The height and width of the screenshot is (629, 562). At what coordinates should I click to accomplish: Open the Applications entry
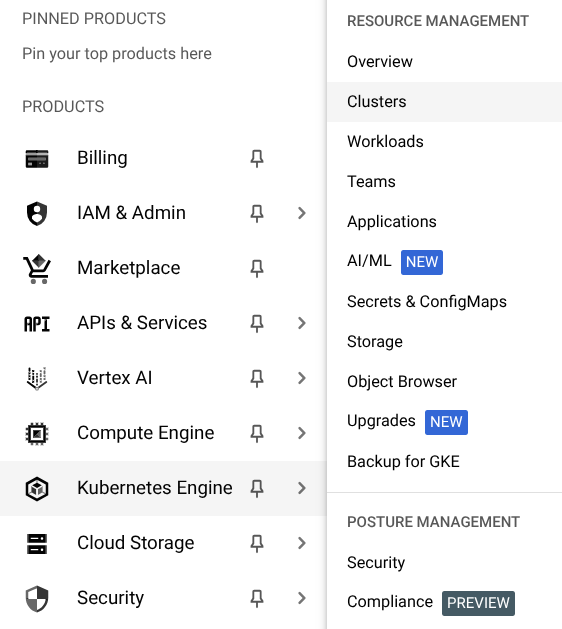[392, 222]
